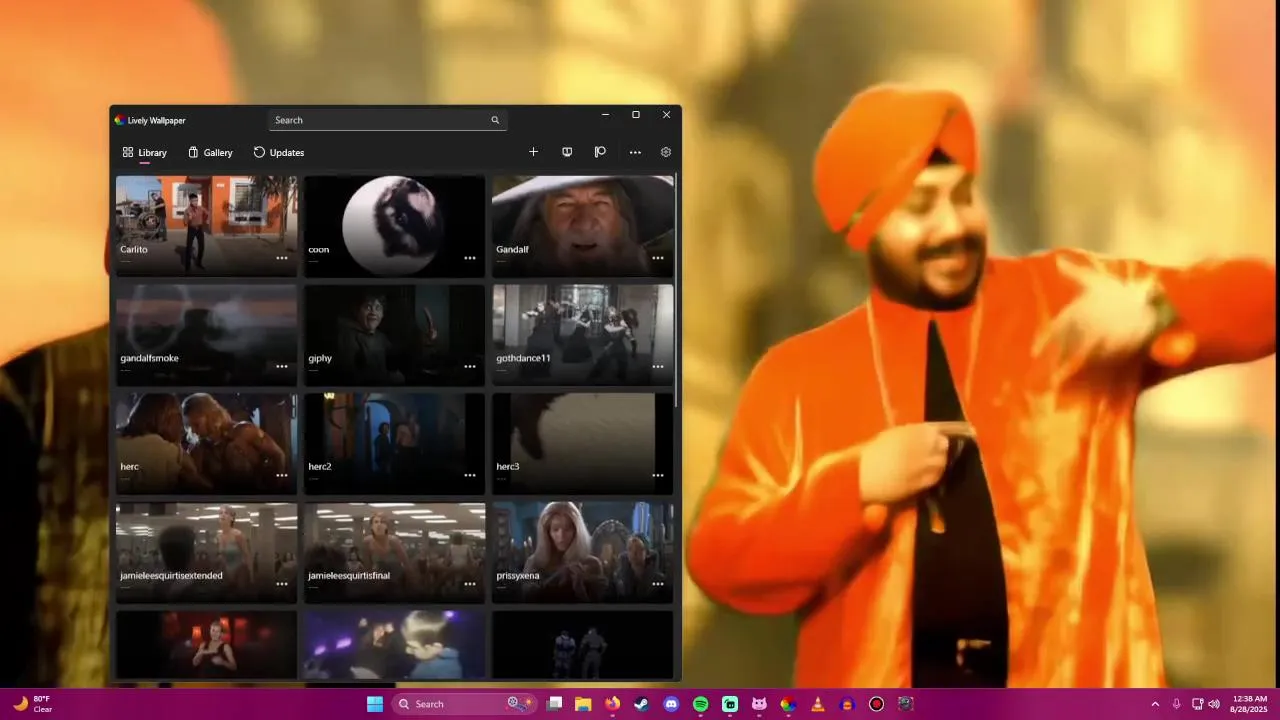The height and width of the screenshot is (720, 1280).
Task: Apply the gandalfsmoke wallpaper
Action: point(206,334)
